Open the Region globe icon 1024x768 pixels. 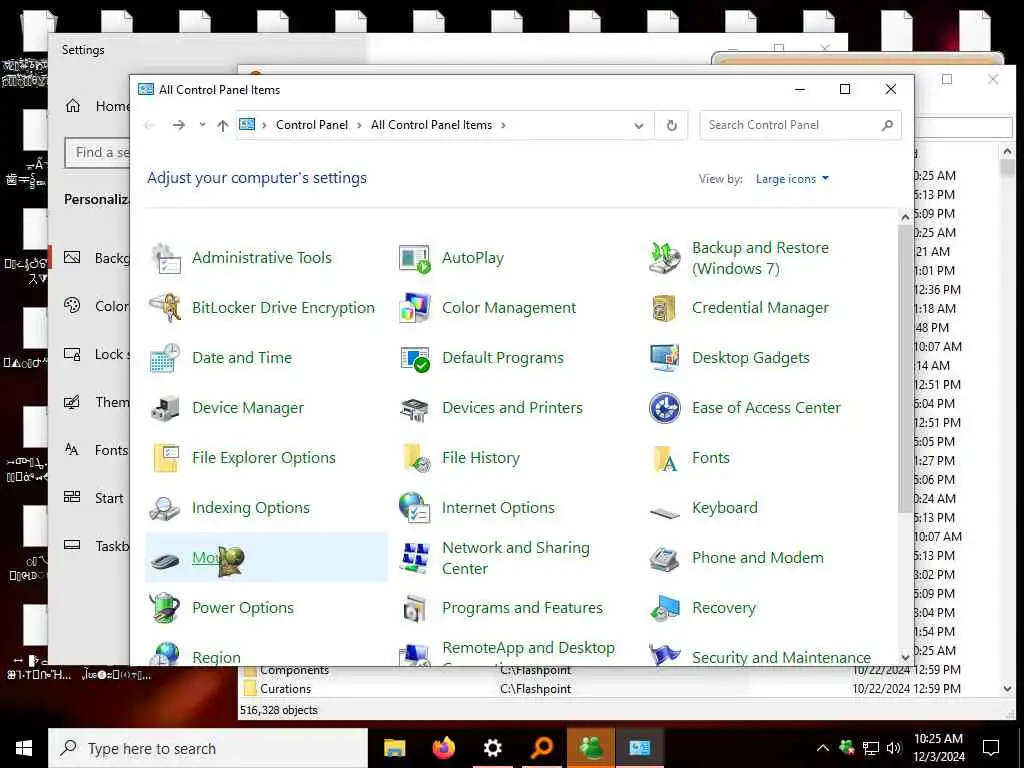(x=166, y=653)
